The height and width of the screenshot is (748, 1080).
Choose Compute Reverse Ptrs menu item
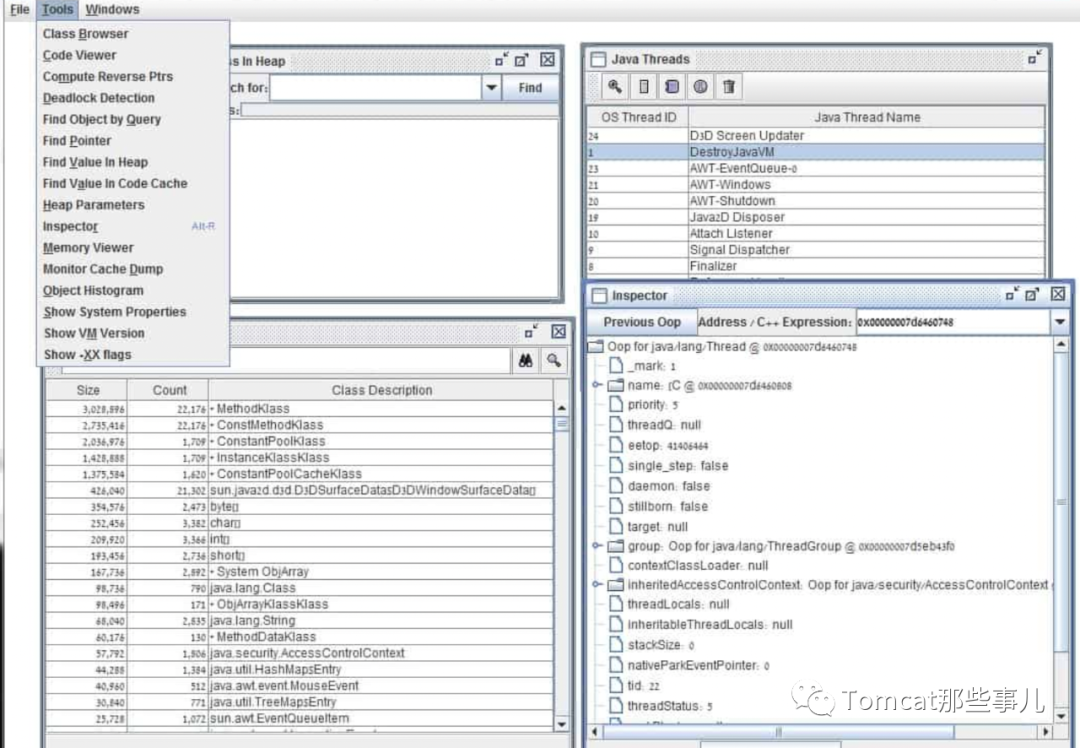click(x=107, y=76)
